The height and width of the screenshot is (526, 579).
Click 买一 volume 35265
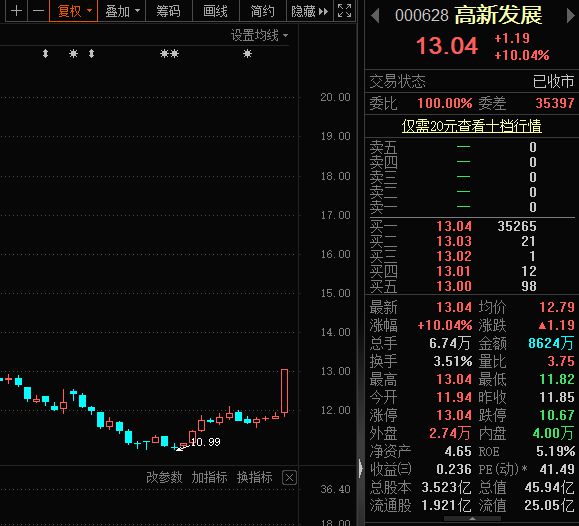517,226
